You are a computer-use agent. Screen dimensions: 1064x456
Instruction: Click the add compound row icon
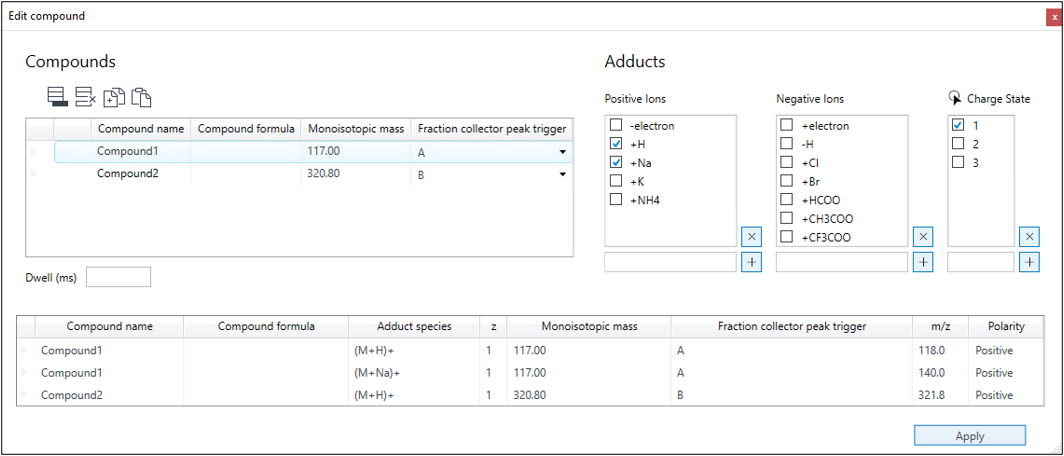(58, 97)
